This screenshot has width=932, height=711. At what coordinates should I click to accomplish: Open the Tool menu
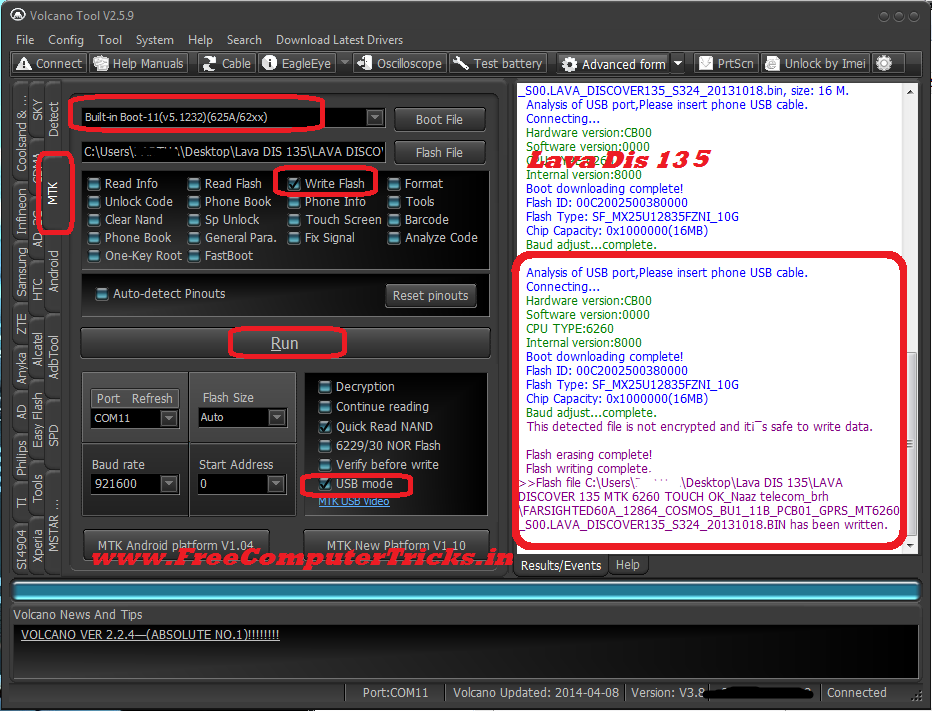pos(110,40)
